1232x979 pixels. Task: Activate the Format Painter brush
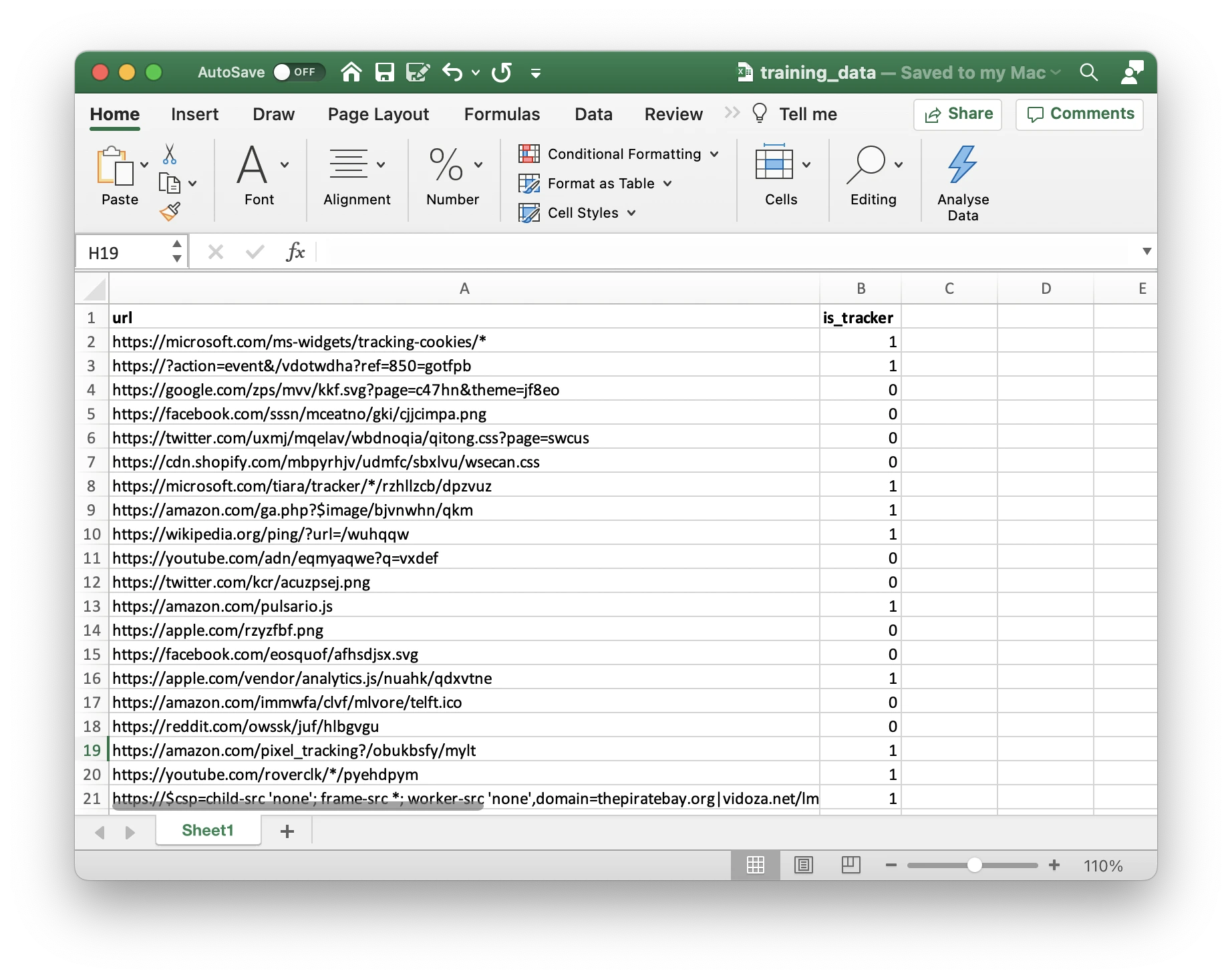click(170, 212)
